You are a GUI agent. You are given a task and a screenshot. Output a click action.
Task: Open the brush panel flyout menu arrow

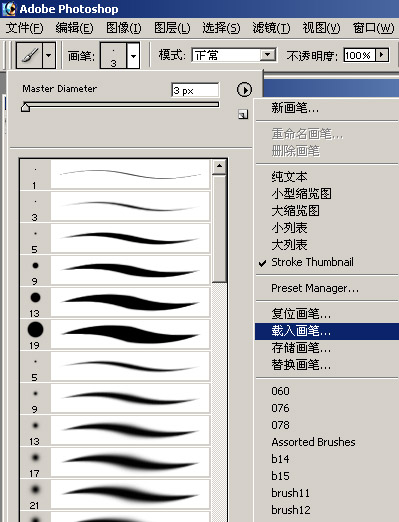coord(244,90)
